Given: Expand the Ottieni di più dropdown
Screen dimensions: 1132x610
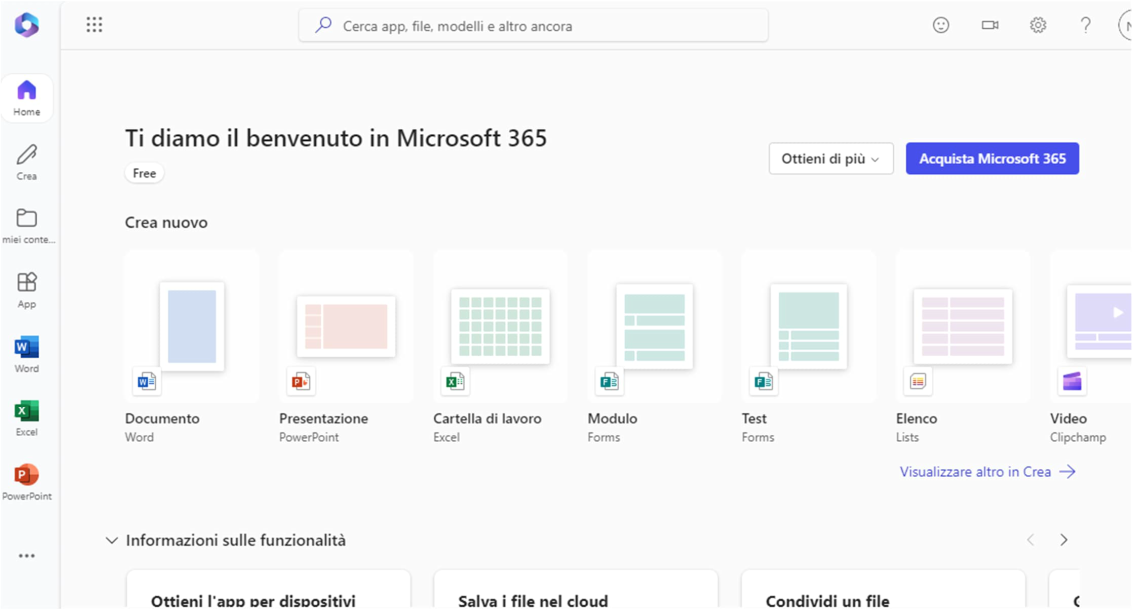Looking at the screenshot, I should 831,159.
